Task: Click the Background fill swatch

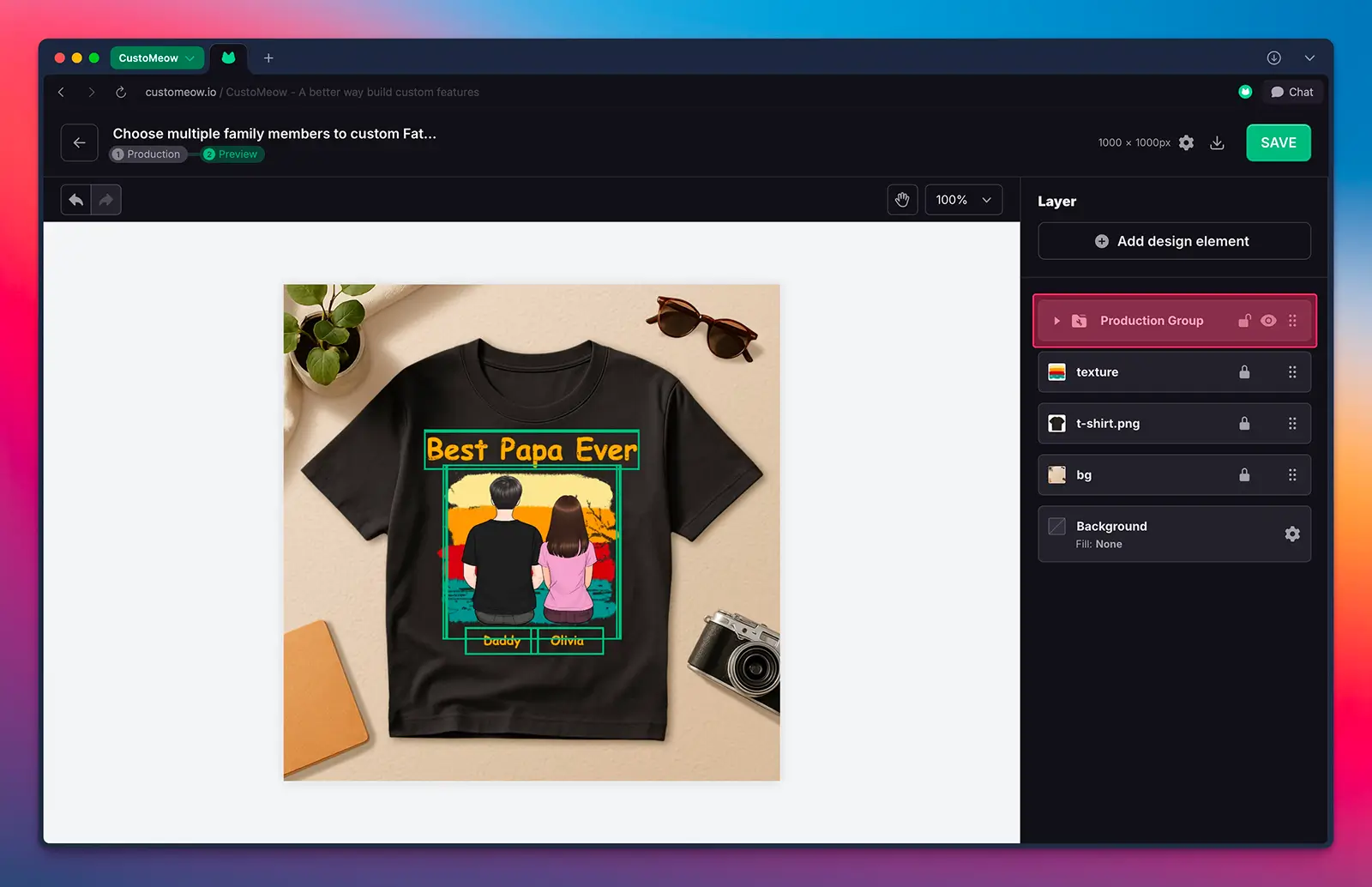Action: 1057,526
